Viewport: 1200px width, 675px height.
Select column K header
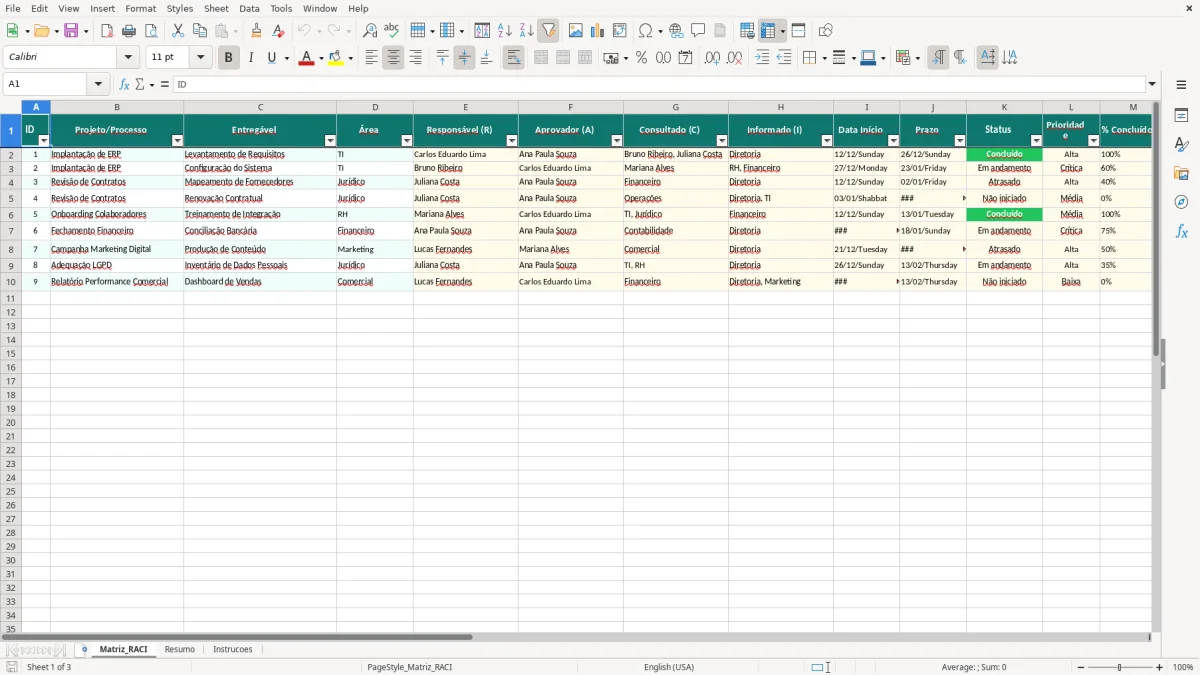click(x=1004, y=107)
